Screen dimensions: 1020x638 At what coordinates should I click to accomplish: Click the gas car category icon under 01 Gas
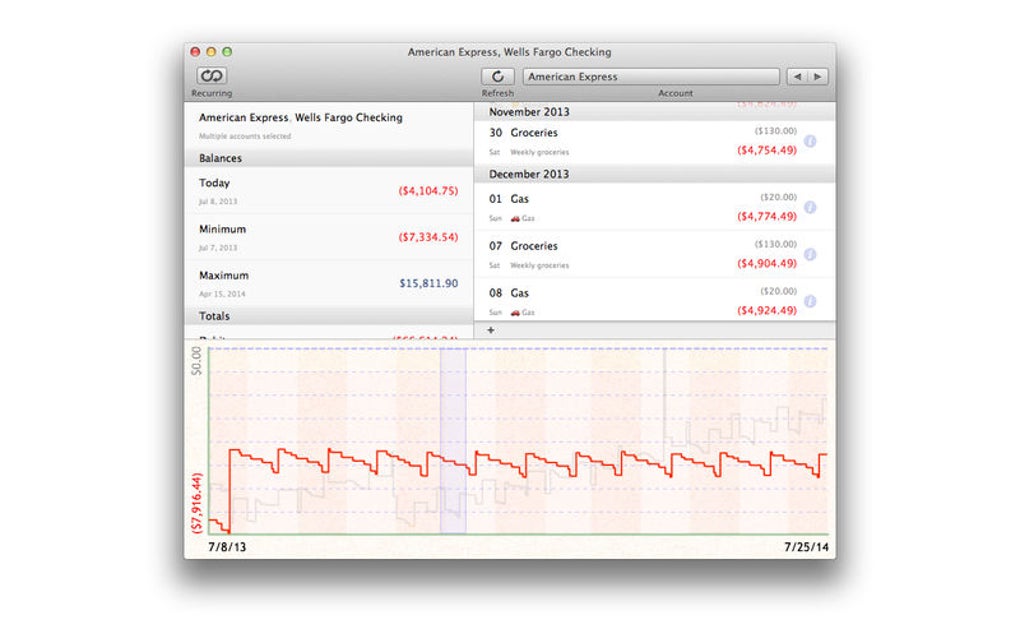515,219
